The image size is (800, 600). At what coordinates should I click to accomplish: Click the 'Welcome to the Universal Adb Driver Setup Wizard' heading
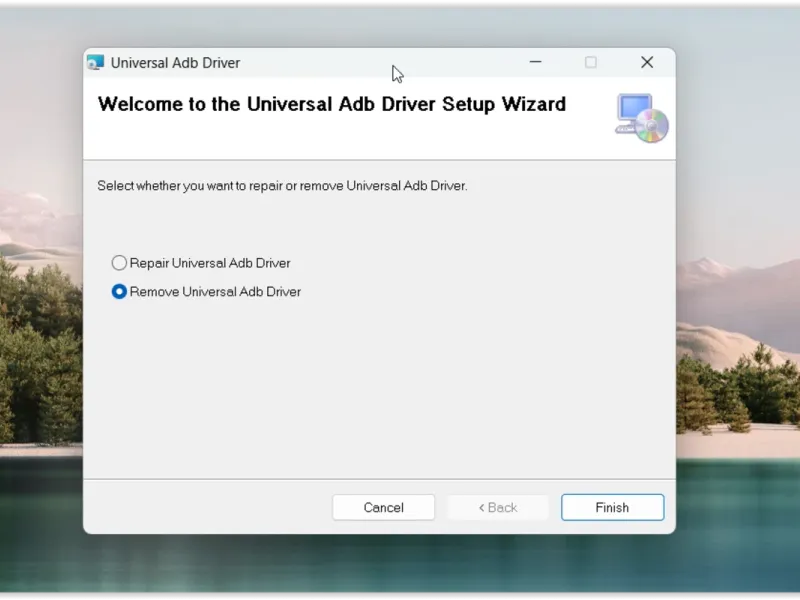332,104
